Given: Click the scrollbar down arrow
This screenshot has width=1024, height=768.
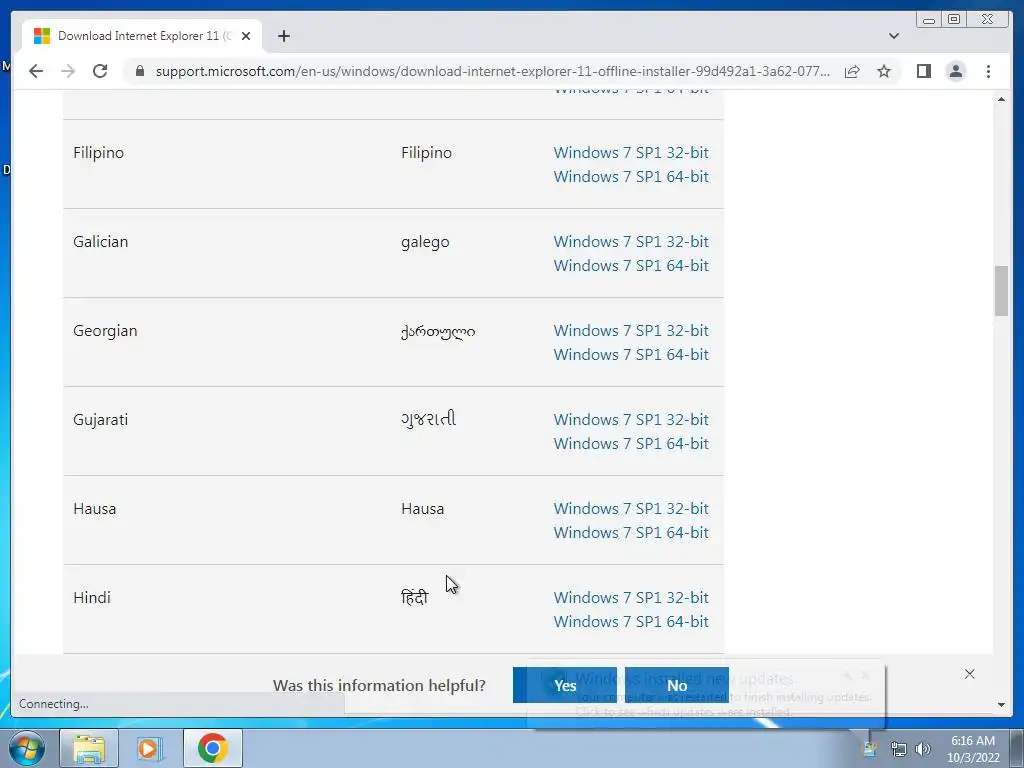Looking at the screenshot, I should click(1001, 705).
